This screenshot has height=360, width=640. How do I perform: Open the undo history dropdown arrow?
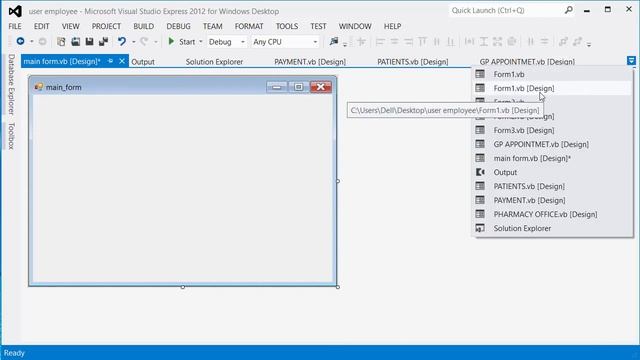coord(133,42)
